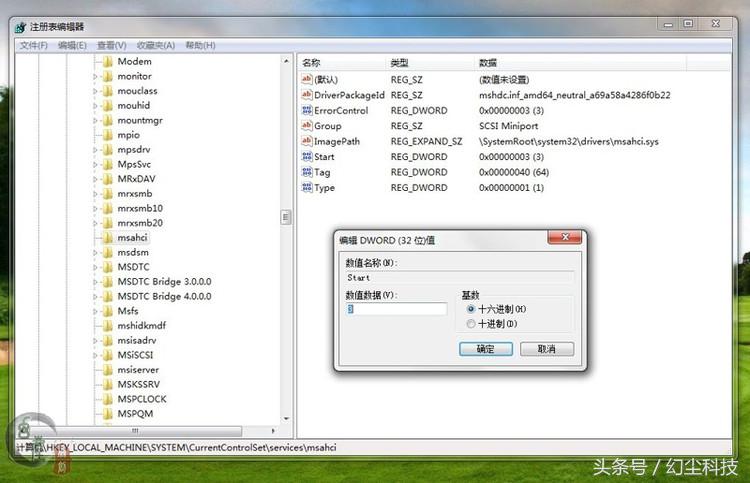
Task: Click the ImagePath string value icon
Action: coord(307,141)
